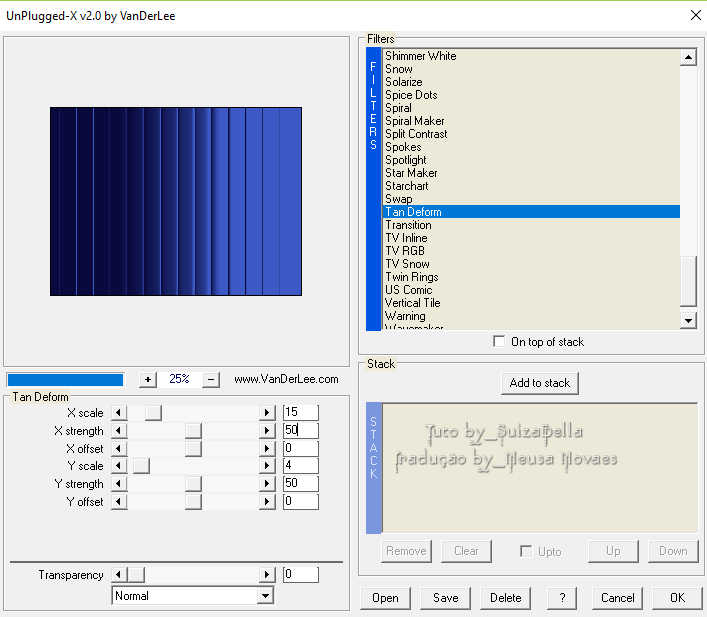Click X strength left arrow
This screenshot has width=707, height=617.
click(x=119, y=431)
